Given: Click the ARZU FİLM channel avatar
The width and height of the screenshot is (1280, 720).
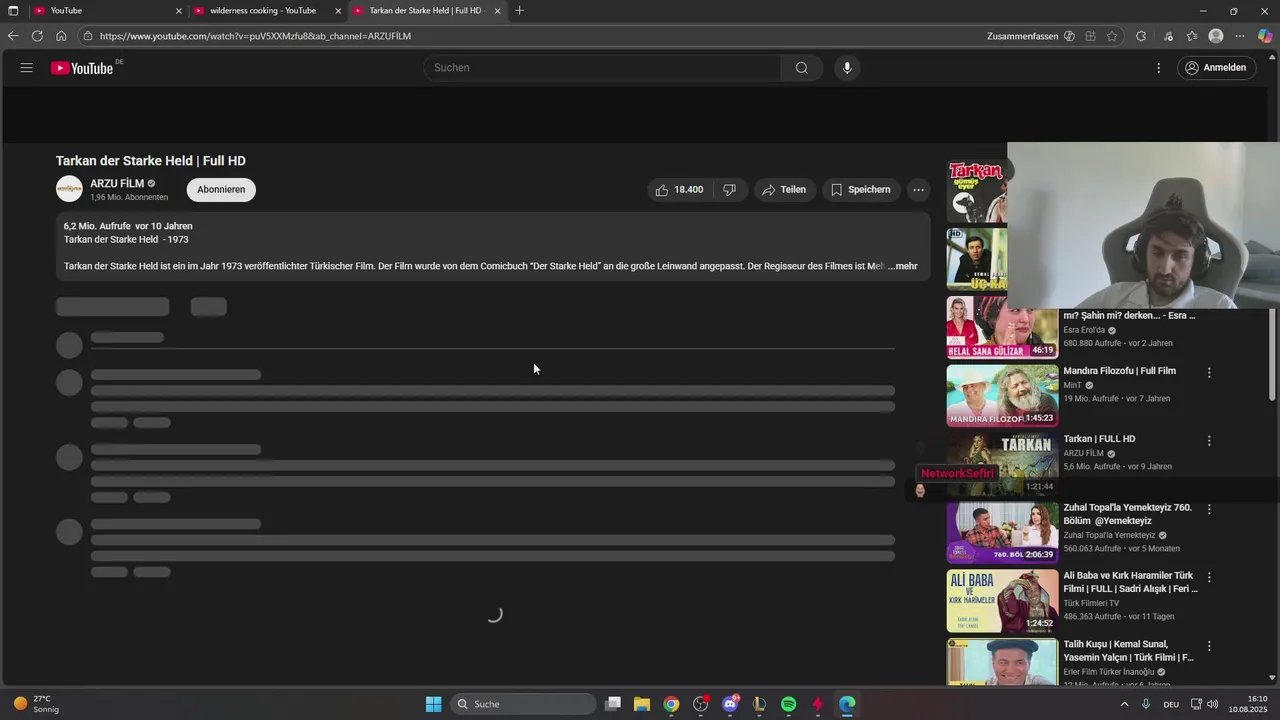Looking at the screenshot, I should click(69, 189).
